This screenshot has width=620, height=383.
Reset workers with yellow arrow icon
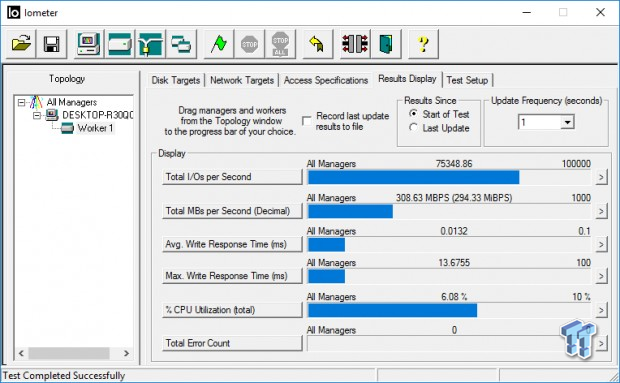[318, 44]
